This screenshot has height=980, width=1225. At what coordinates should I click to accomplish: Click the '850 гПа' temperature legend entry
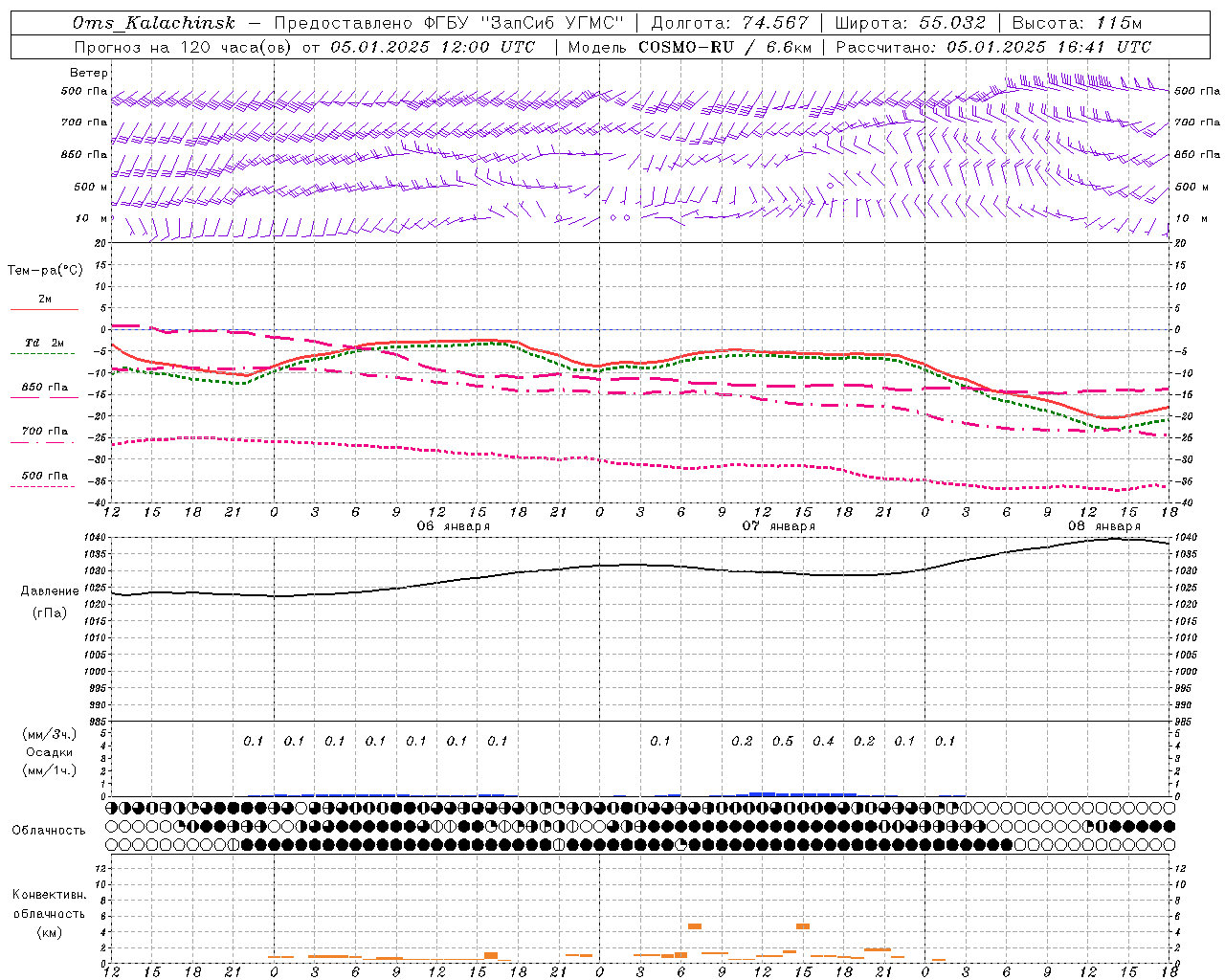[x=45, y=388]
